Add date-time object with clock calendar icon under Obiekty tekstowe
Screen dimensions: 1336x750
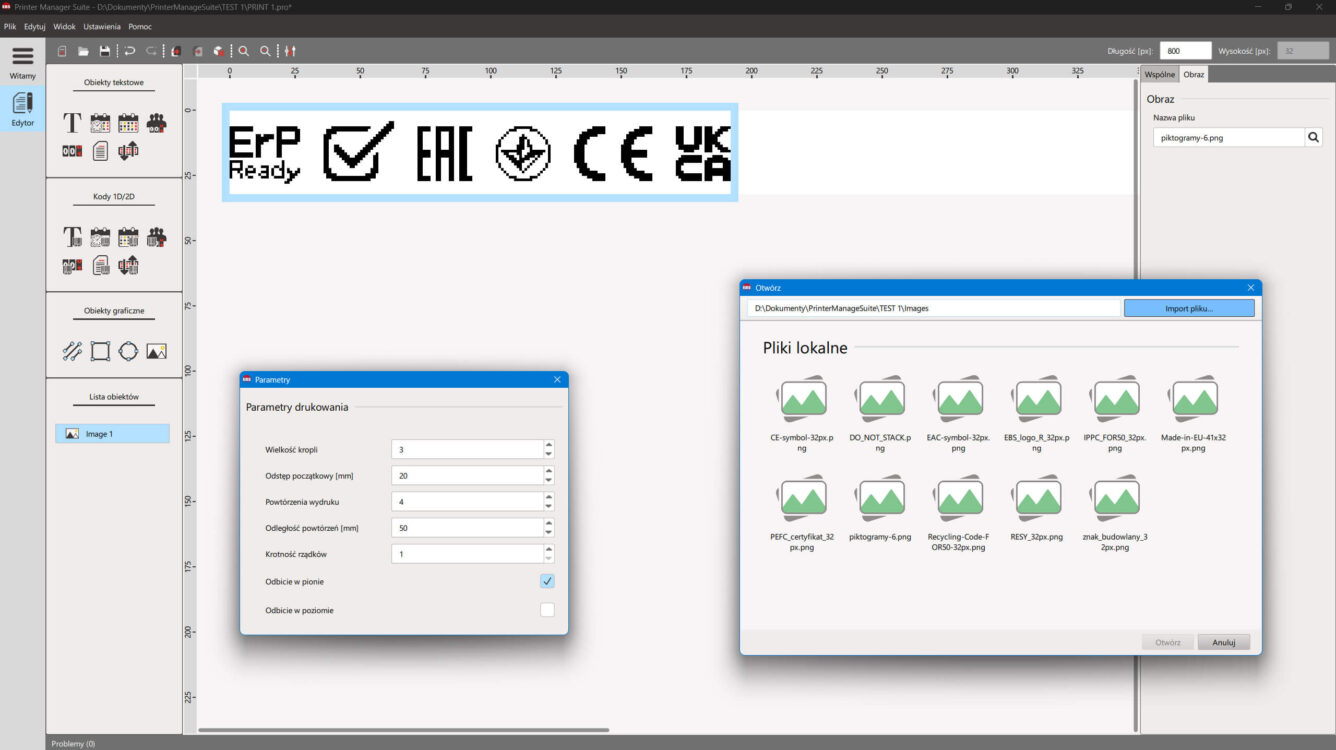(100, 123)
